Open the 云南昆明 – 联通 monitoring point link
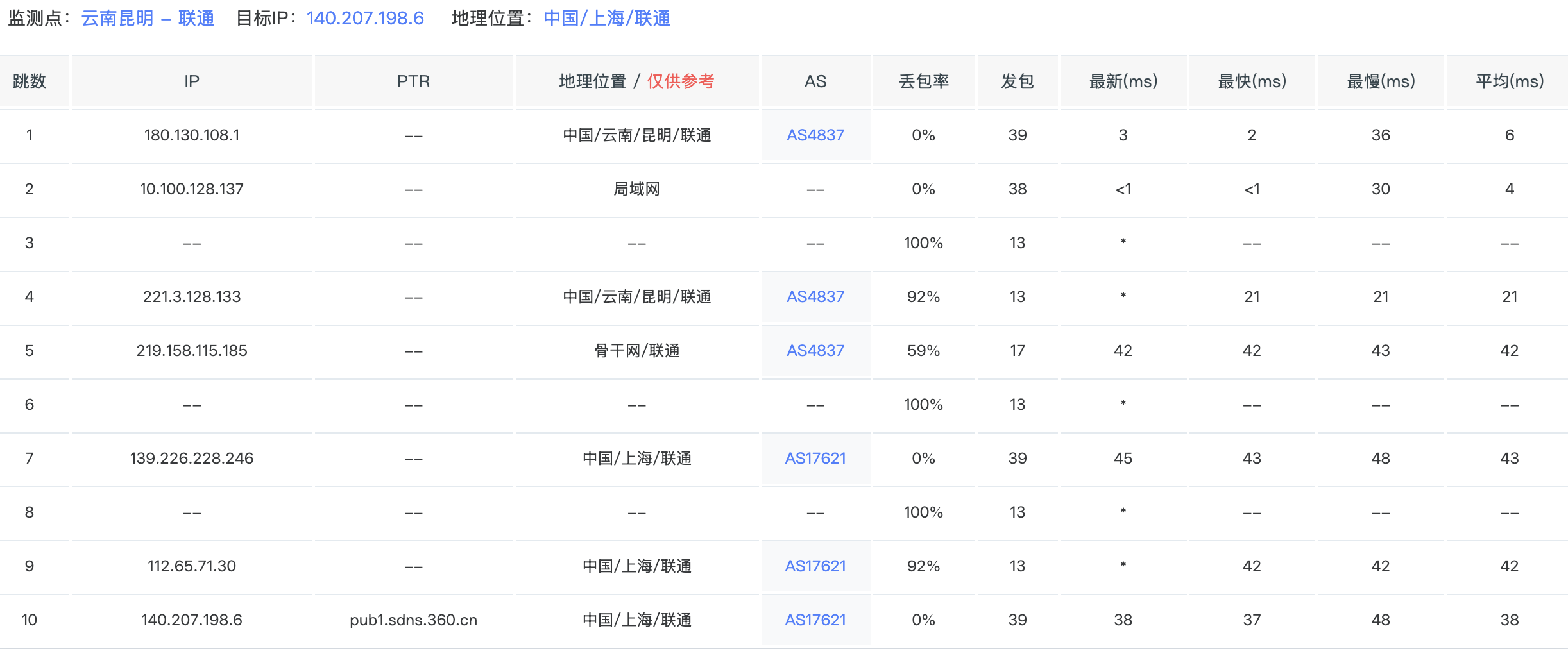Image resolution: width=1568 pixels, height=649 pixels. click(x=147, y=18)
